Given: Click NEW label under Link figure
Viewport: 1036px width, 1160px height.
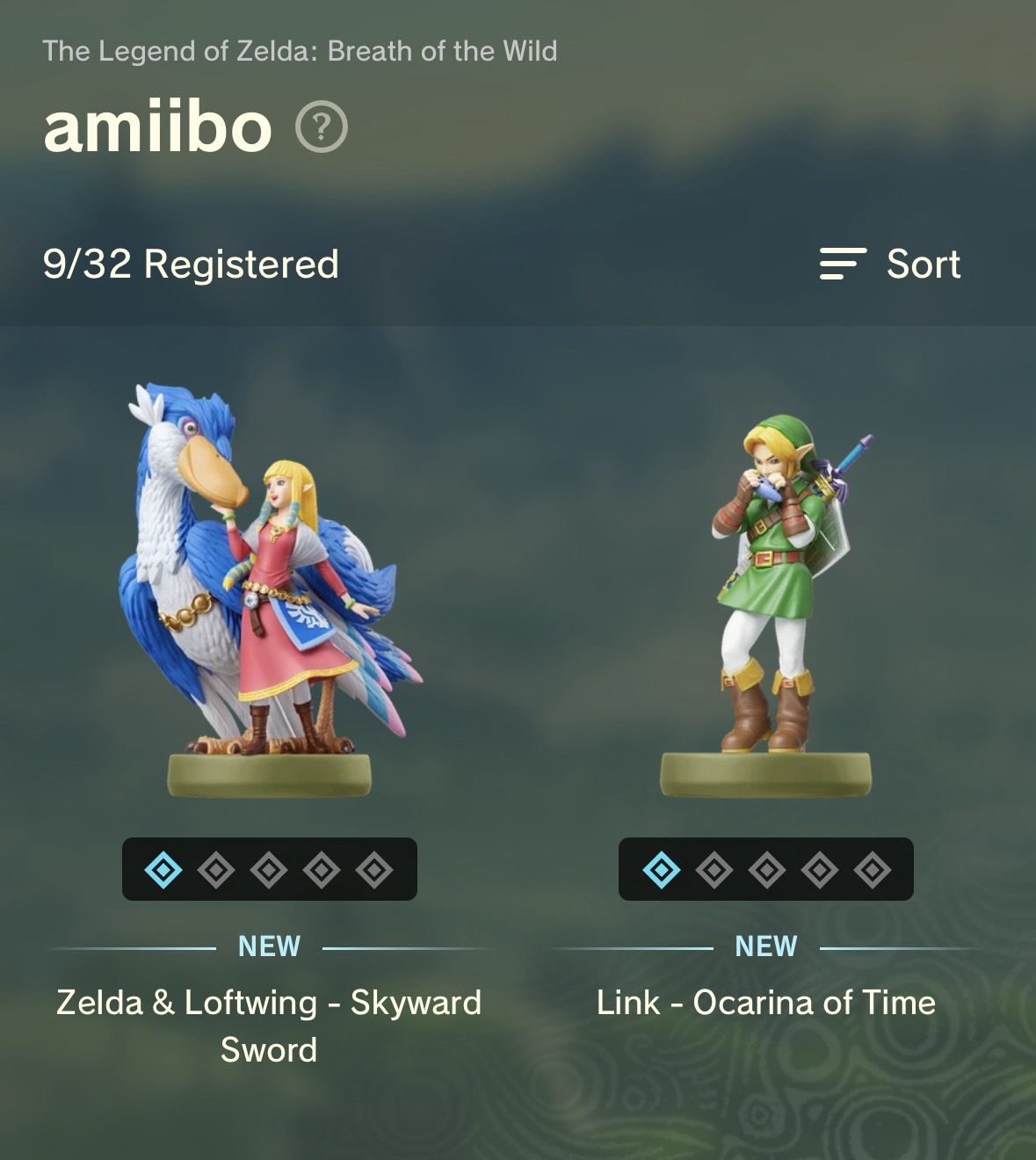Looking at the screenshot, I should pos(766,946).
